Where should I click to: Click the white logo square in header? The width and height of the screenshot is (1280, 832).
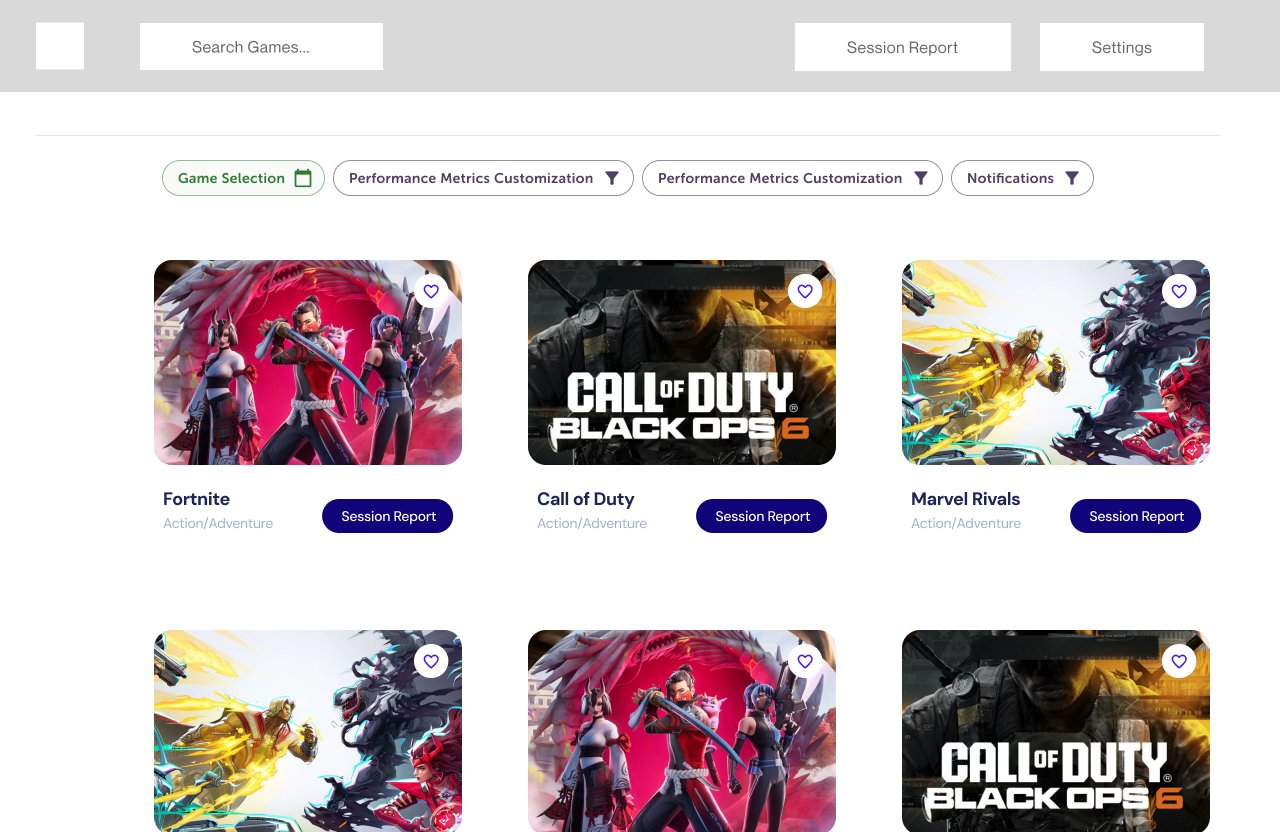click(60, 46)
